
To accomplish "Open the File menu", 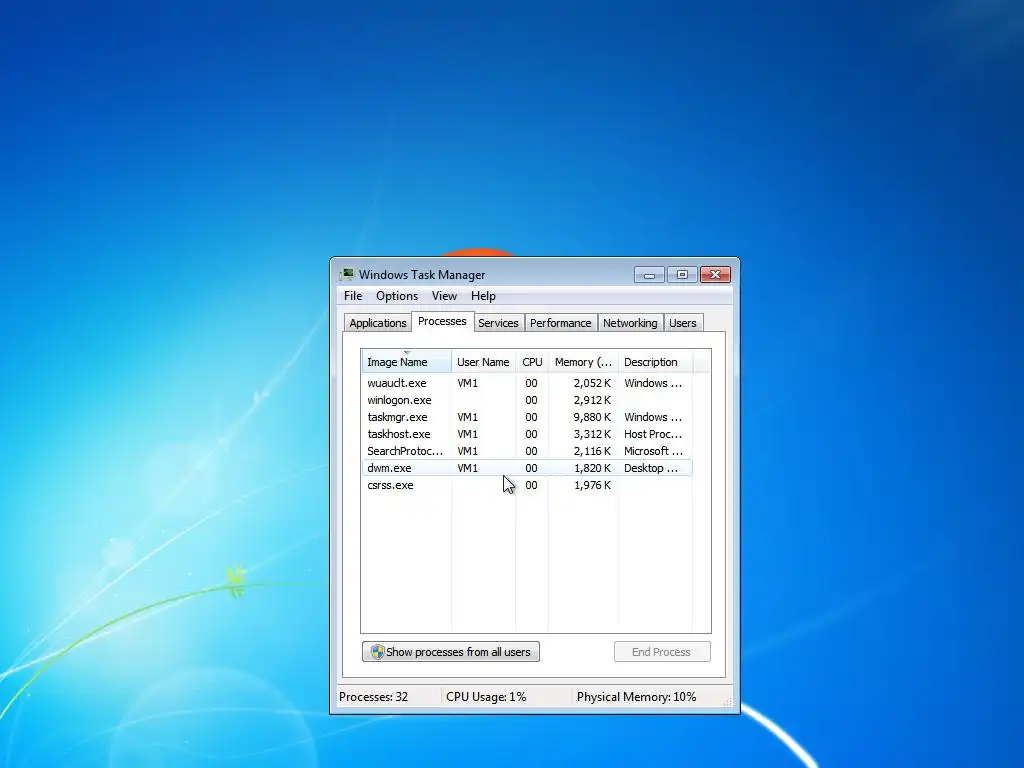I will (x=353, y=296).
